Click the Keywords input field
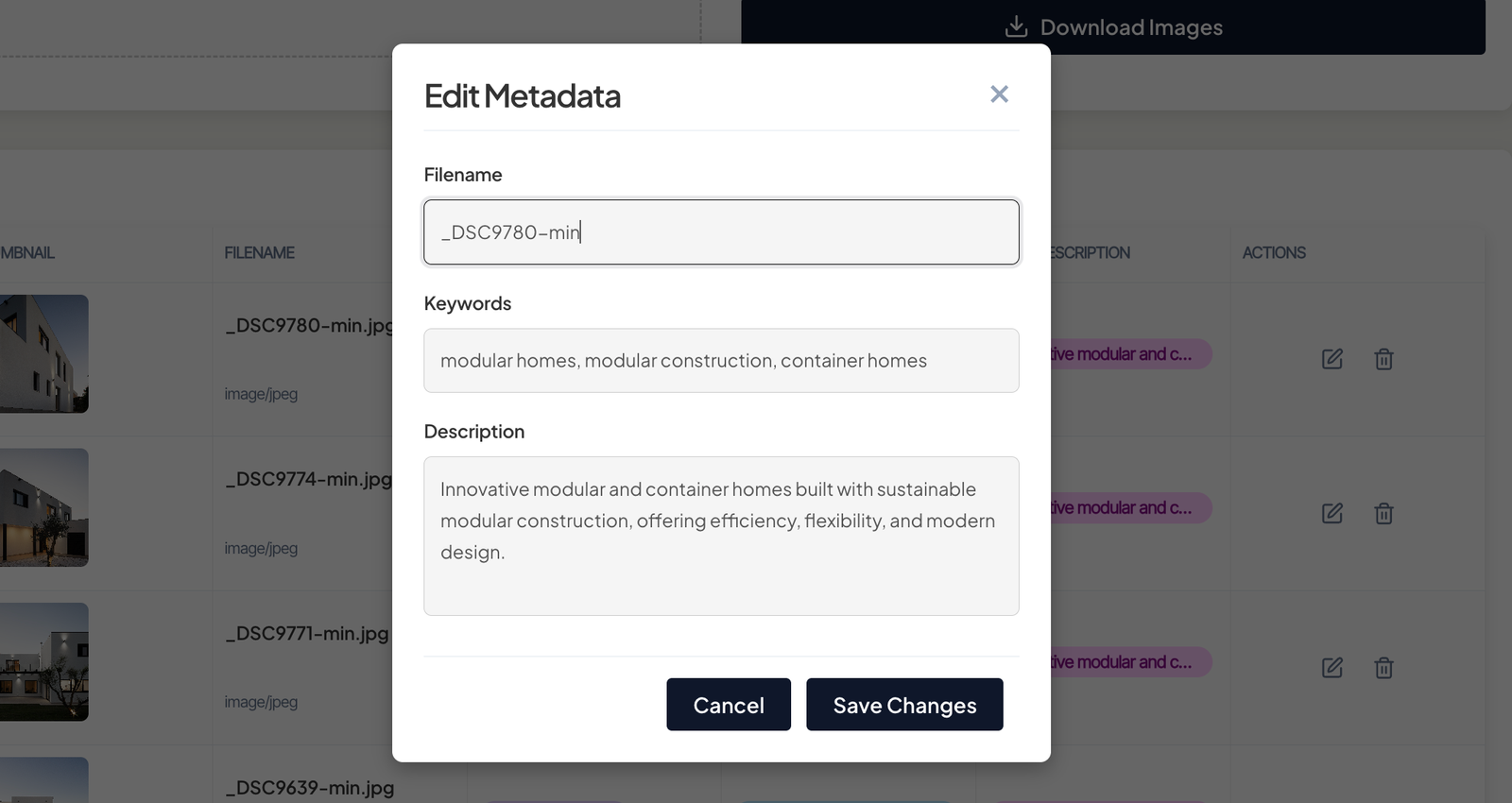Screen dimensions: 1512x803 click(720, 361)
